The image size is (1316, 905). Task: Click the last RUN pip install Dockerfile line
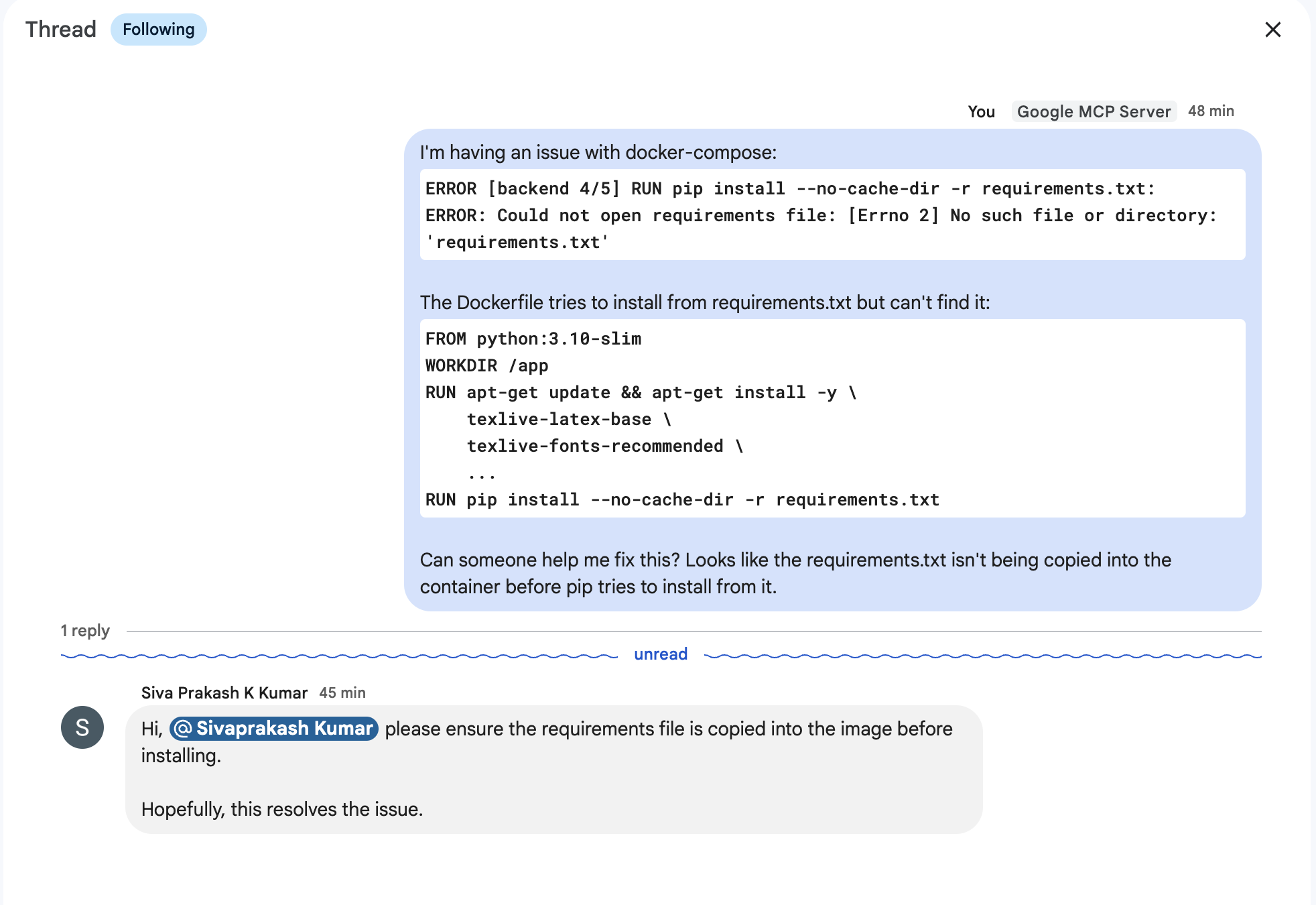click(682, 499)
